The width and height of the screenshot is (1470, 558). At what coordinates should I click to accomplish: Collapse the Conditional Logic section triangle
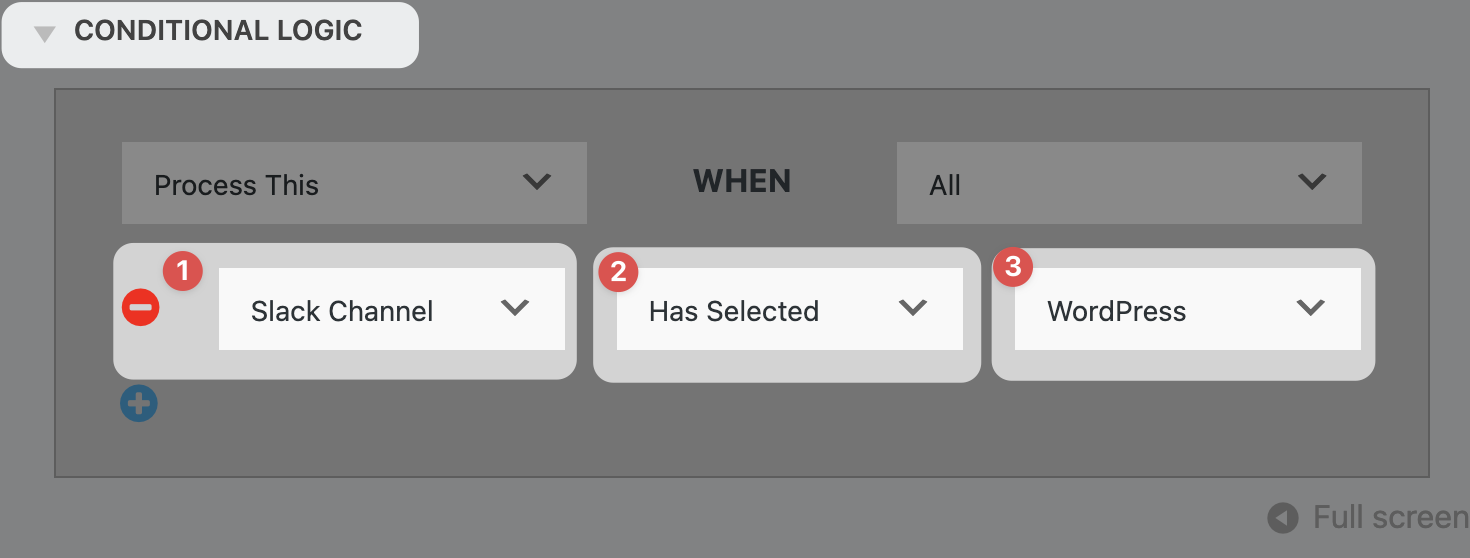tap(44, 34)
